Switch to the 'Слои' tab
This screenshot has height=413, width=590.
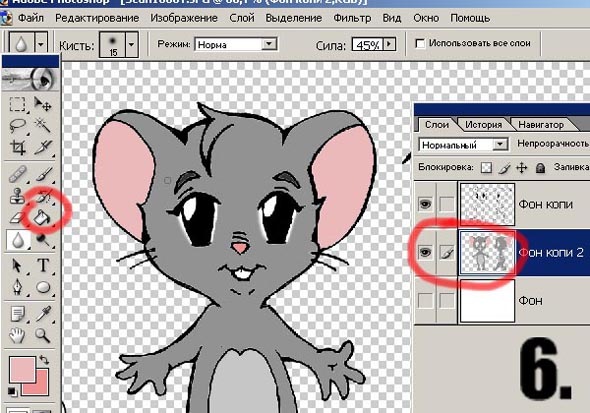[x=437, y=125]
